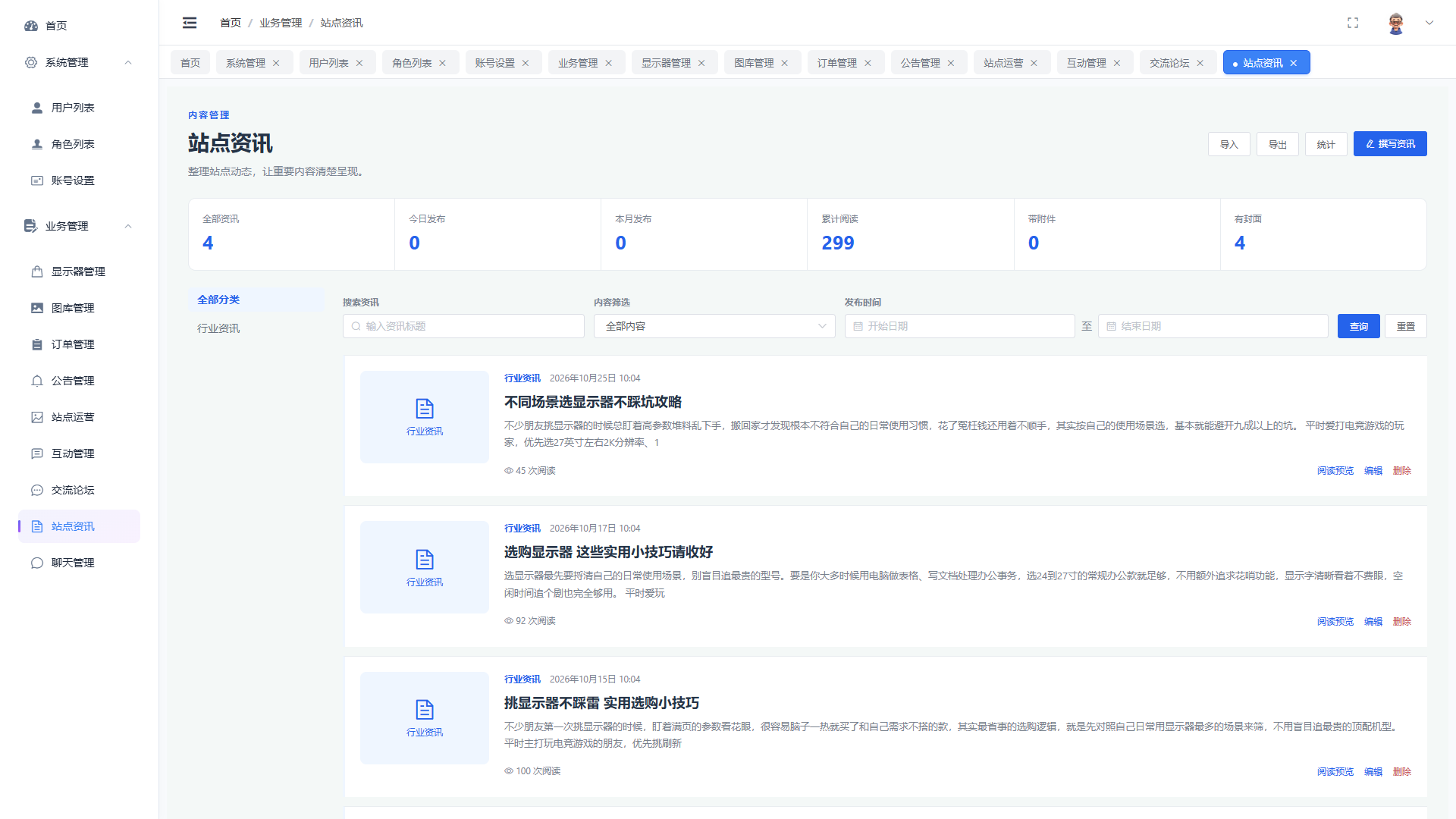Open 互动管理 in the sidebar

point(79,453)
